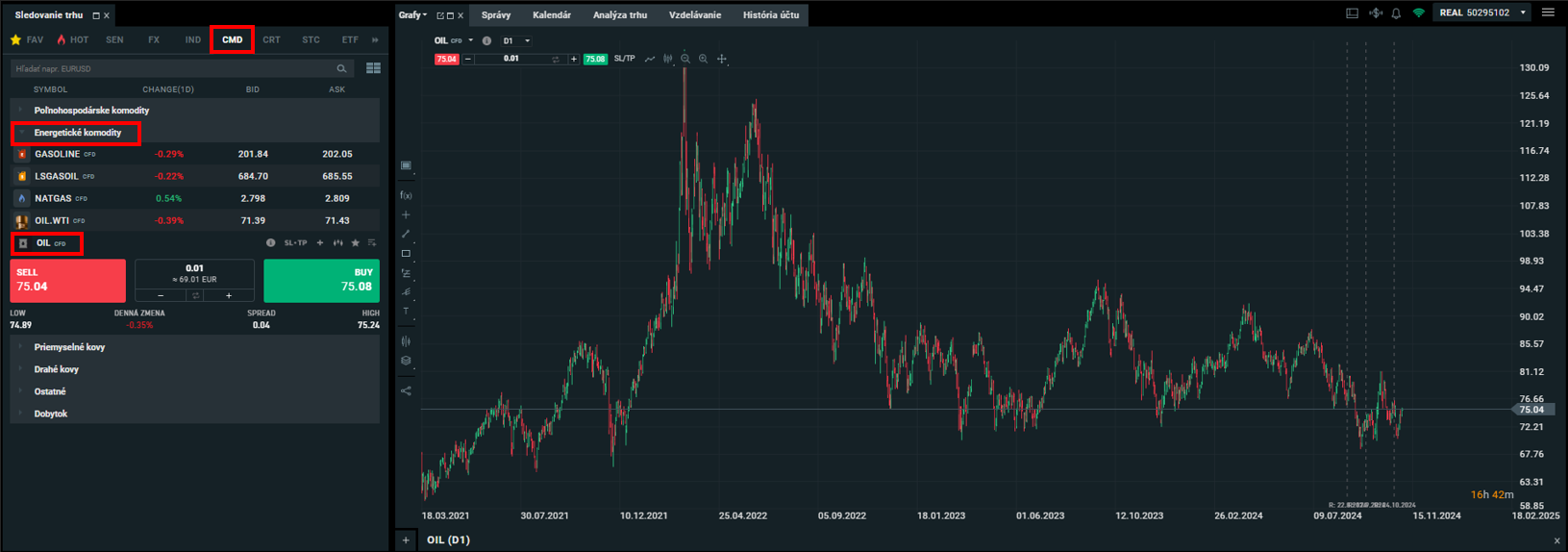This screenshot has height=552, width=1568.
Task: Click the share icon in chart sidebar
Action: coord(406,390)
